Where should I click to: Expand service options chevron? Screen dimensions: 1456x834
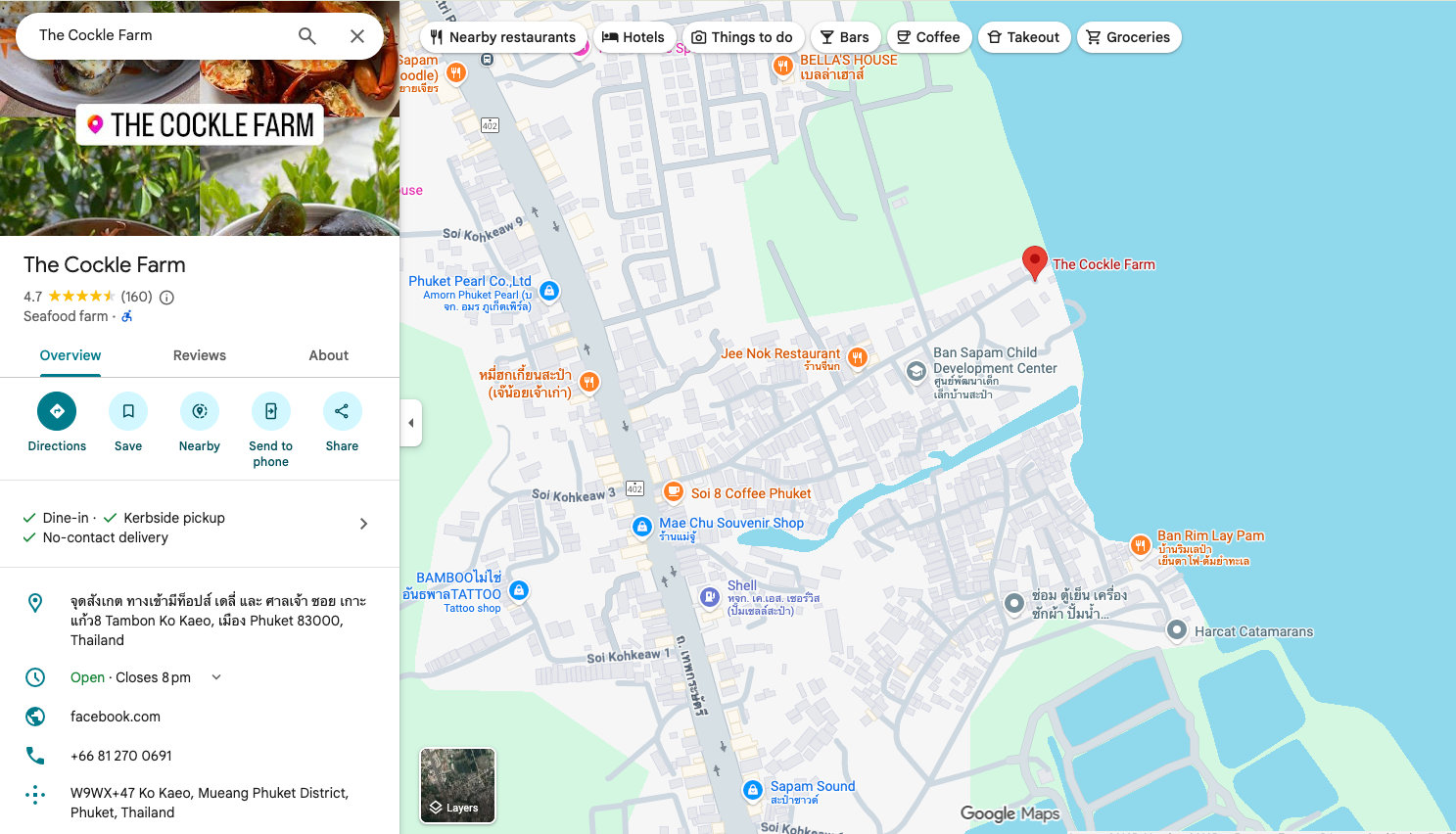coord(363,524)
